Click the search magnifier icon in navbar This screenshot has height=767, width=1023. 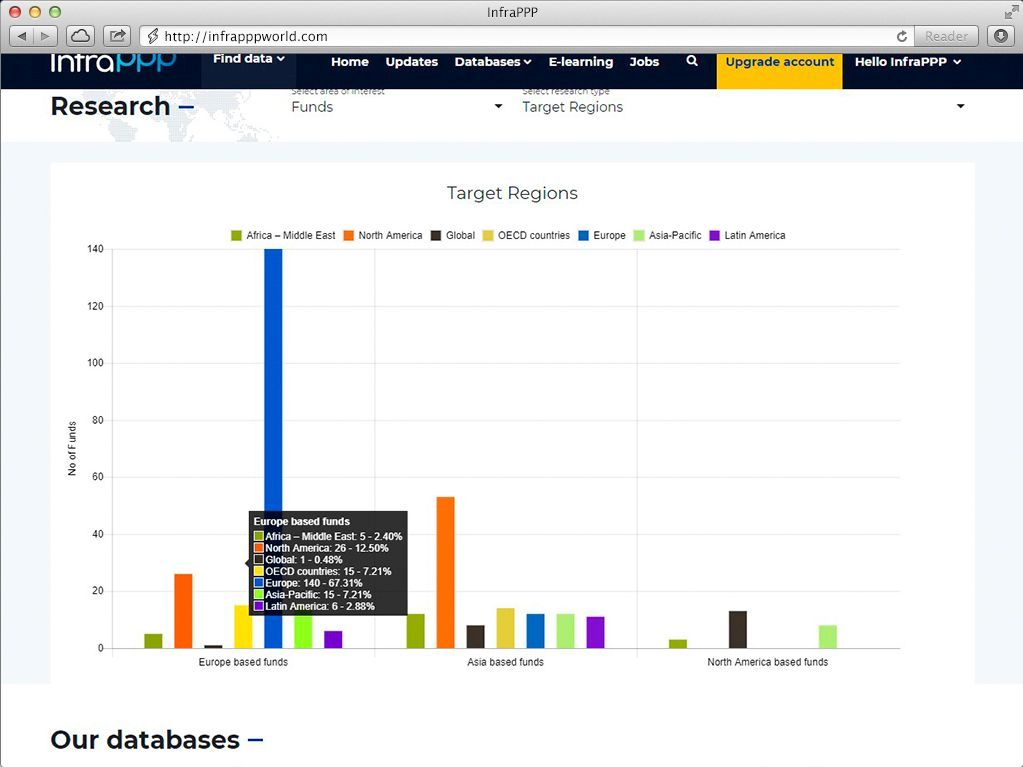[692, 62]
